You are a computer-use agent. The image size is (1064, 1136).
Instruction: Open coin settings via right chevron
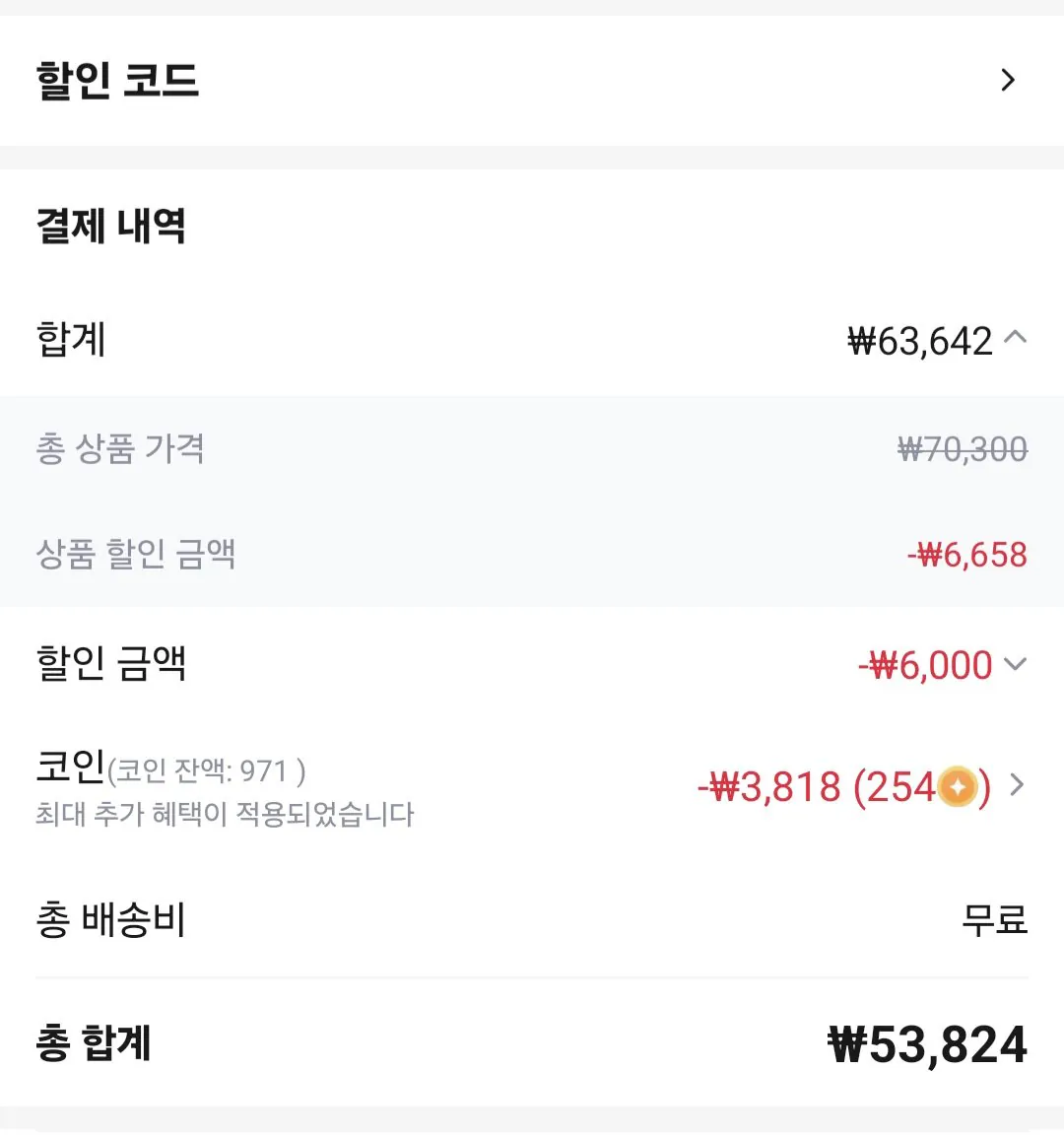(1017, 785)
